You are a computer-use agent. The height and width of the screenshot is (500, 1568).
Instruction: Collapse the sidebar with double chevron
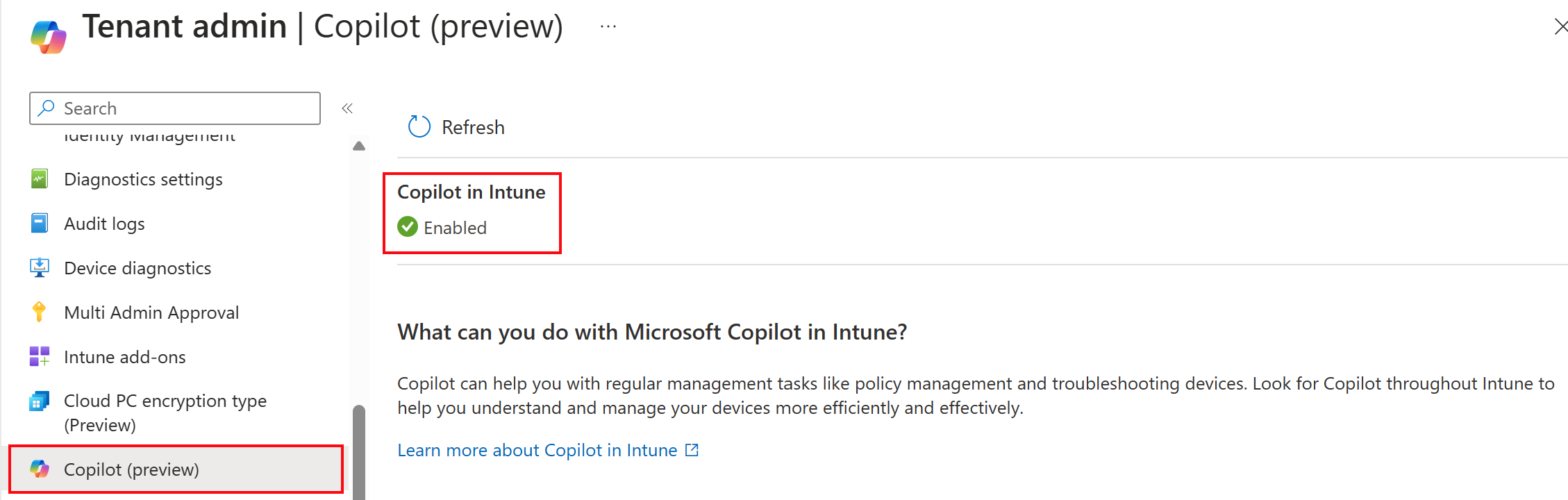point(347,108)
